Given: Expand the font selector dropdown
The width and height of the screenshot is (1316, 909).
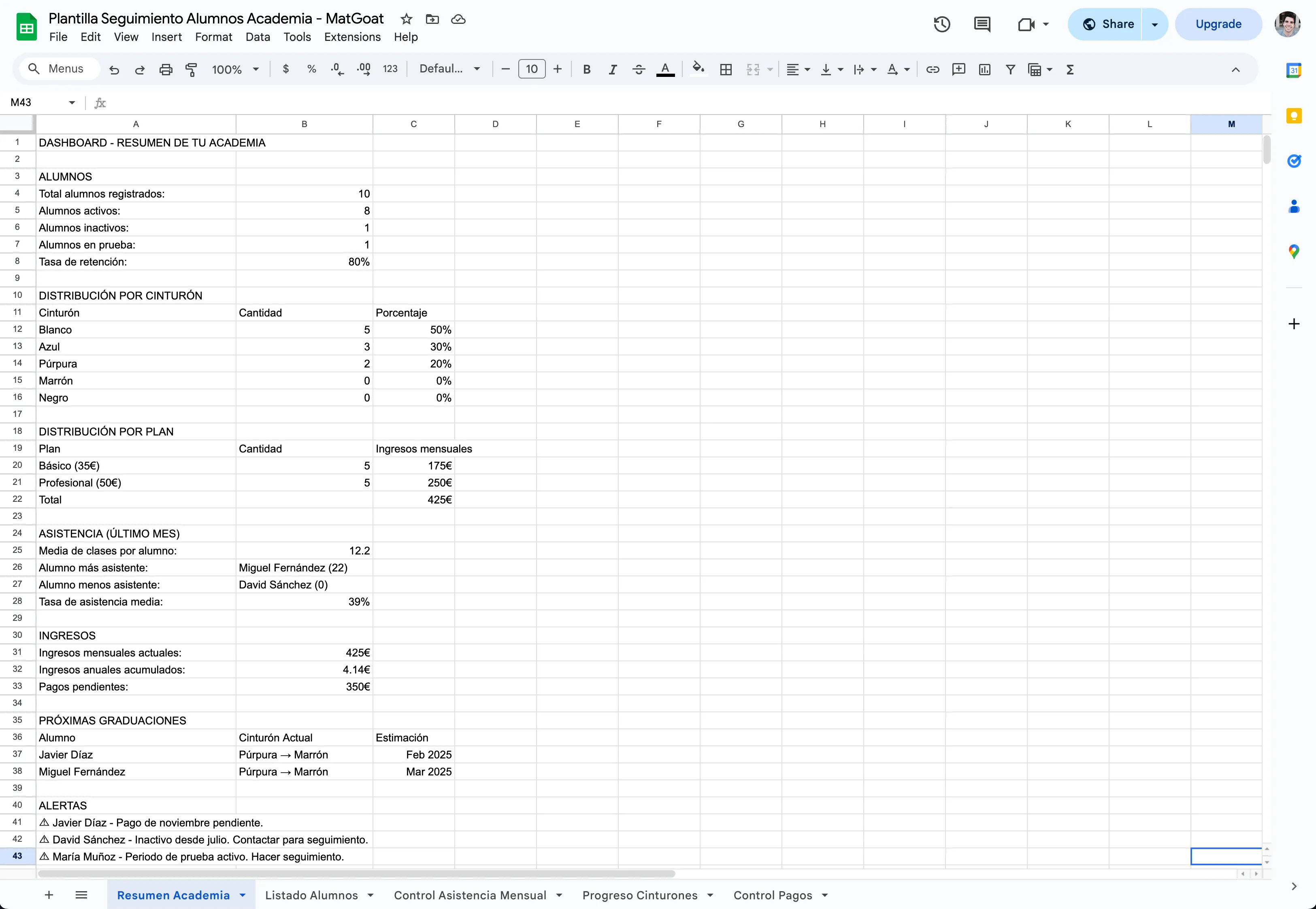Looking at the screenshot, I should click(x=477, y=68).
